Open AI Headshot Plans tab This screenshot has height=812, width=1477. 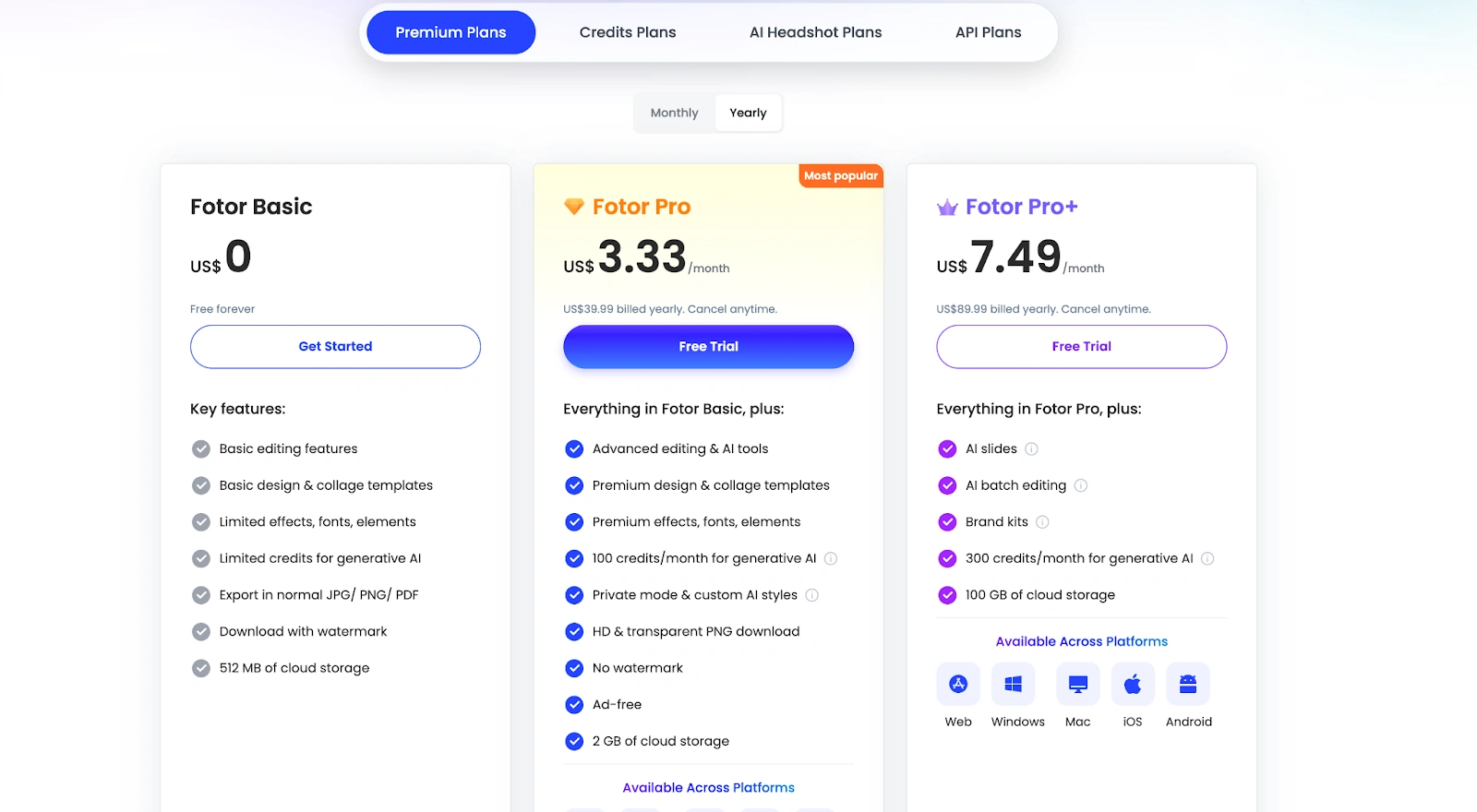(815, 32)
